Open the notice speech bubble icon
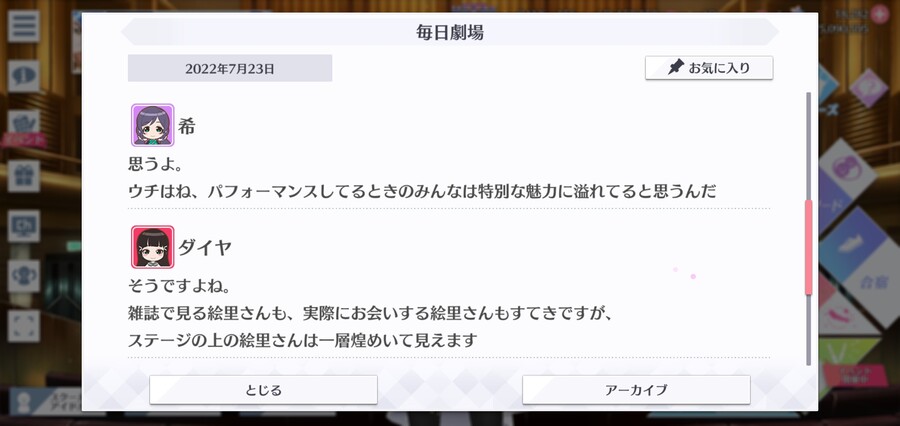This screenshot has width=900, height=426. click(x=24, y=76)
